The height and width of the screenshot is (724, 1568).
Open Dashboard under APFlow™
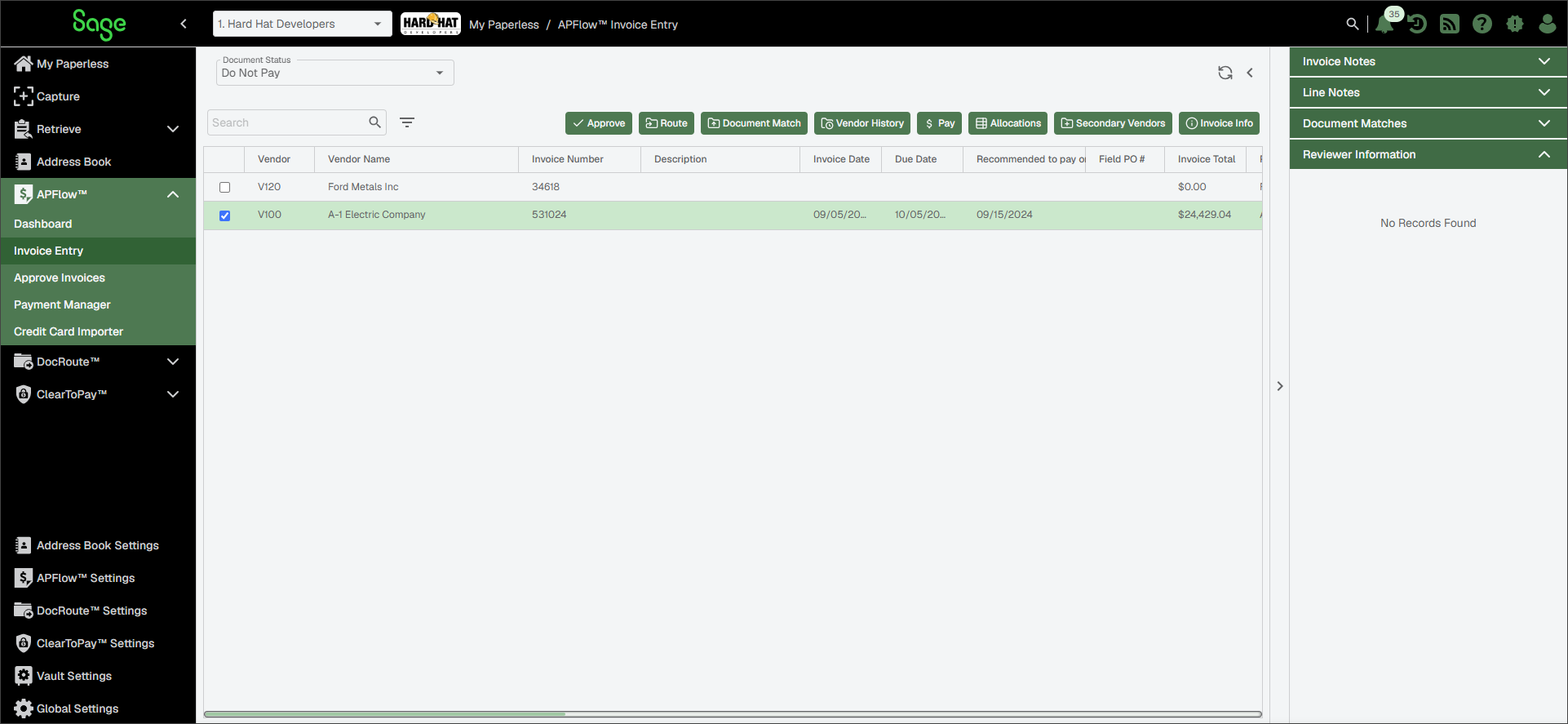[x=98, y=224]
